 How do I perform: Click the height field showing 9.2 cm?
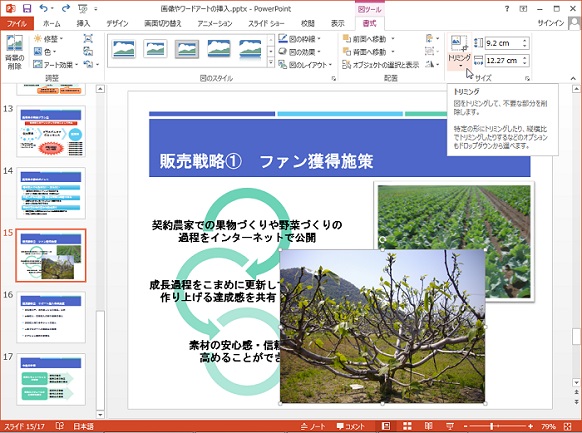click(x=503, y=43)
